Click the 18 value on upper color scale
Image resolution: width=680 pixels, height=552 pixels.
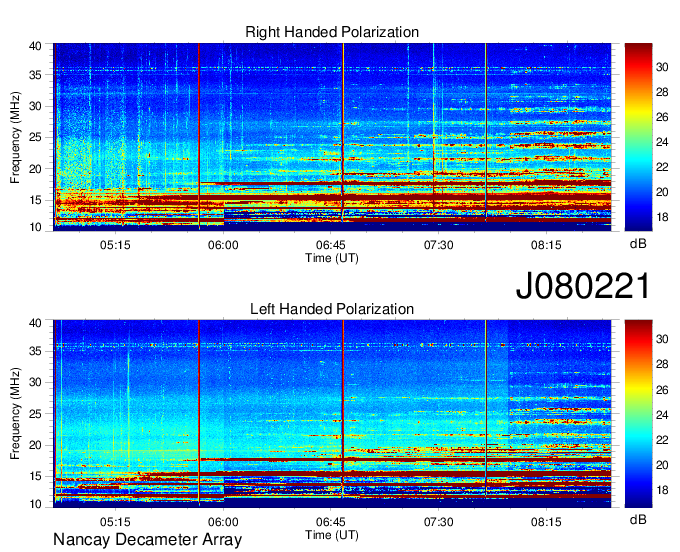tap(662, 217)
